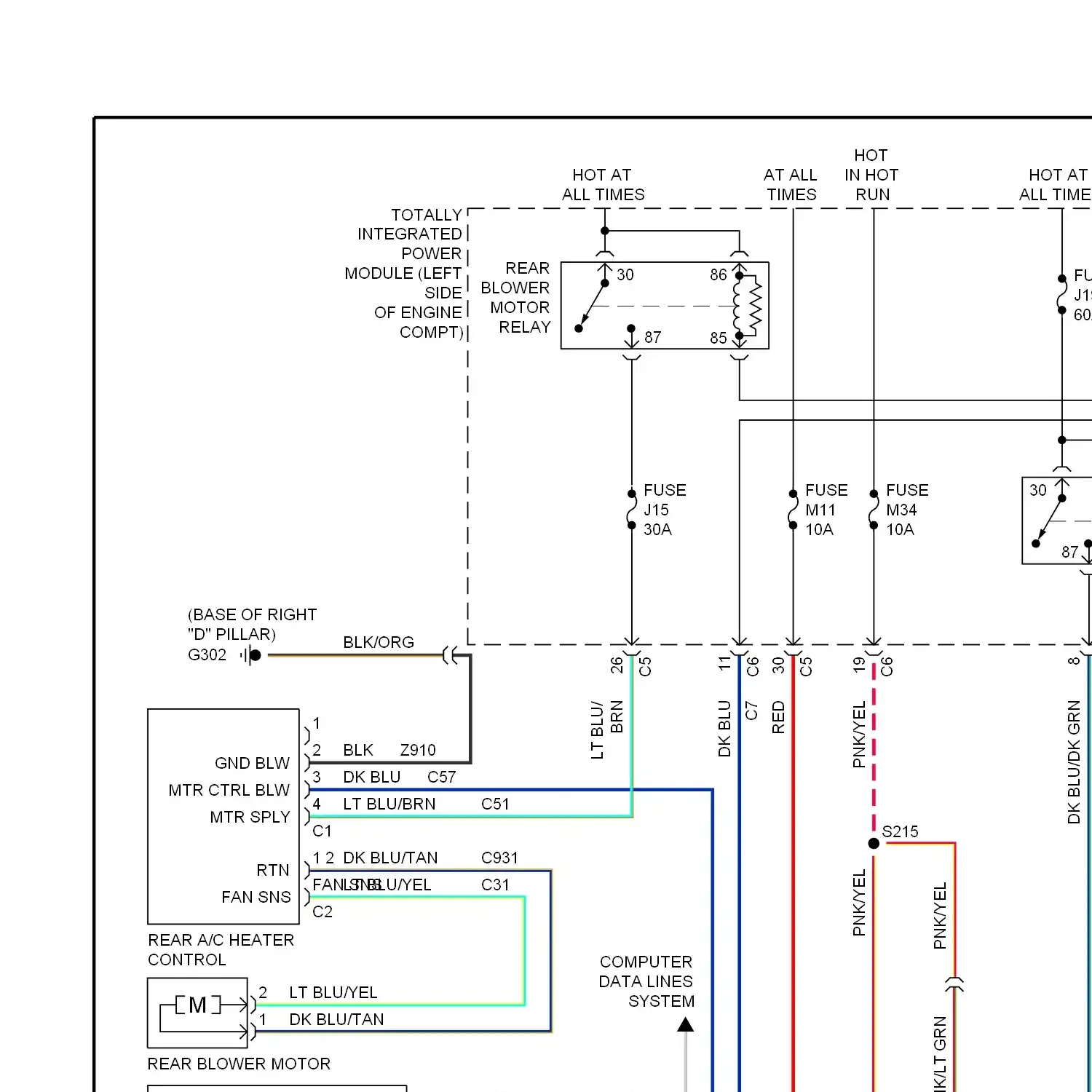Click the REAR BLOWER MOTOR RELAY label
Image resolution: width=1092 pixels, height=1092 pixels.
point(516,298)
